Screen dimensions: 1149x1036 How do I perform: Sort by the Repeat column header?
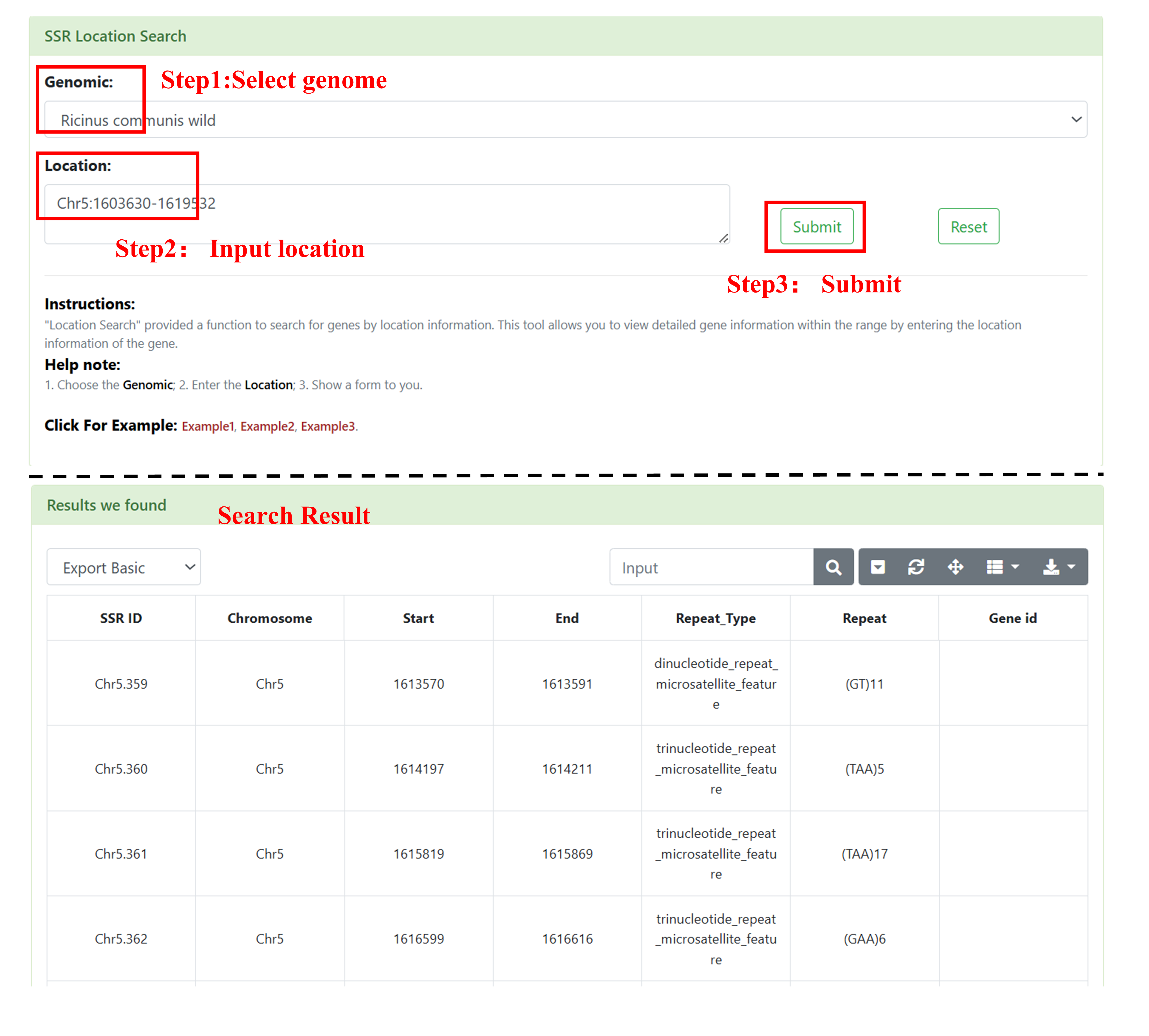864,618
